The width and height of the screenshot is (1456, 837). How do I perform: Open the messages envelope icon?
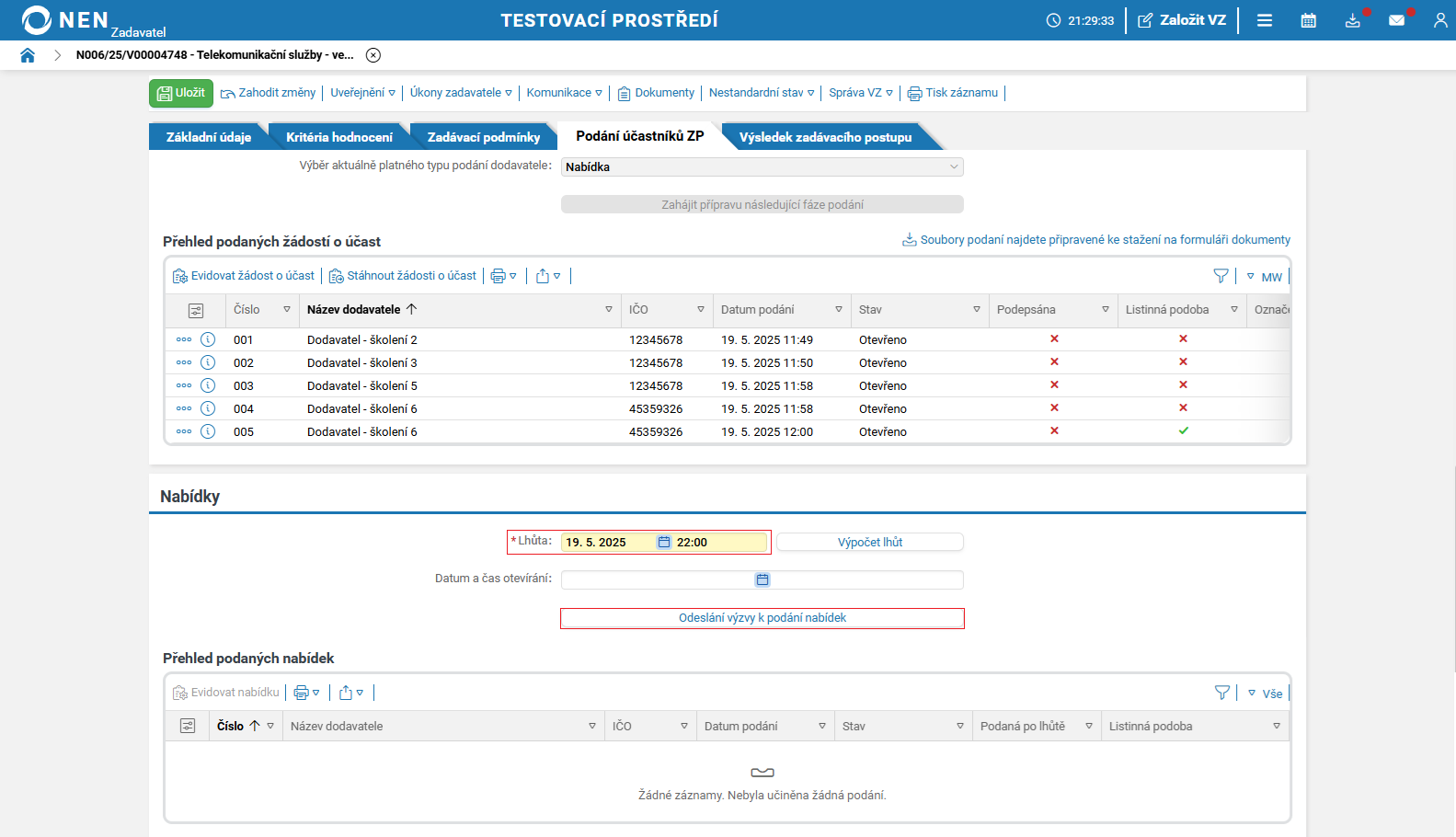pos(1396,20)
